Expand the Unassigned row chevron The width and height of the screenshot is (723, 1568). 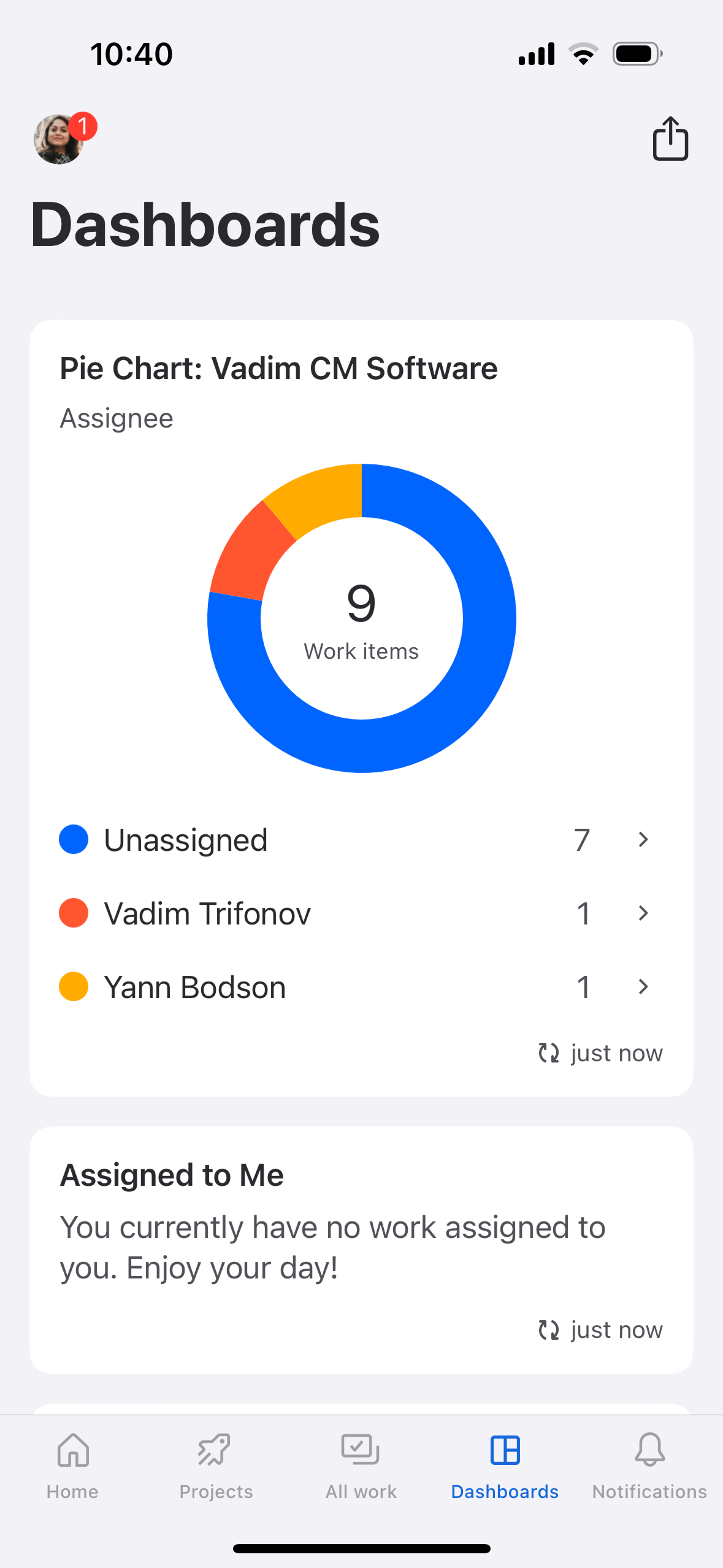(643, 839)
